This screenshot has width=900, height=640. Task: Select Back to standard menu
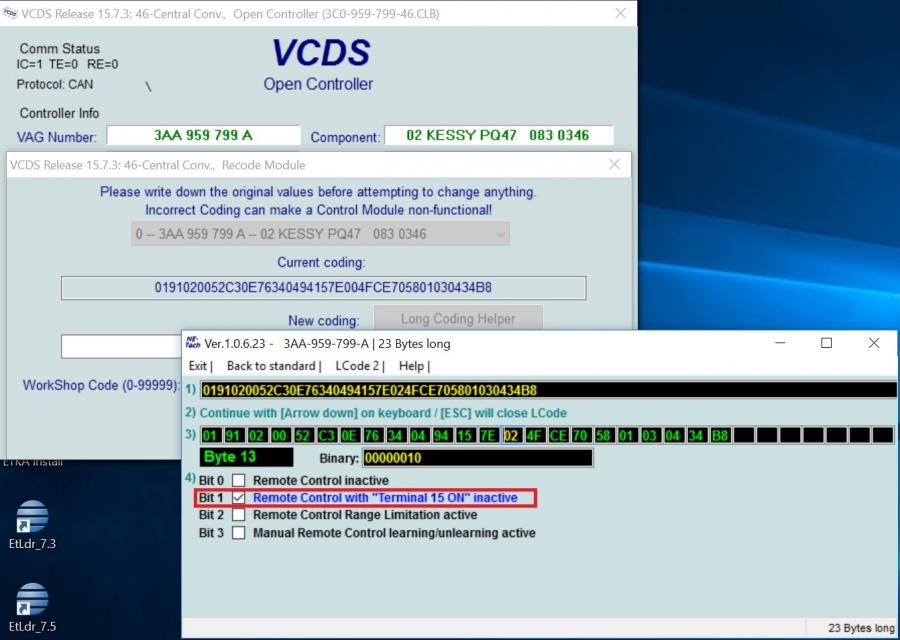click(271, 366)
